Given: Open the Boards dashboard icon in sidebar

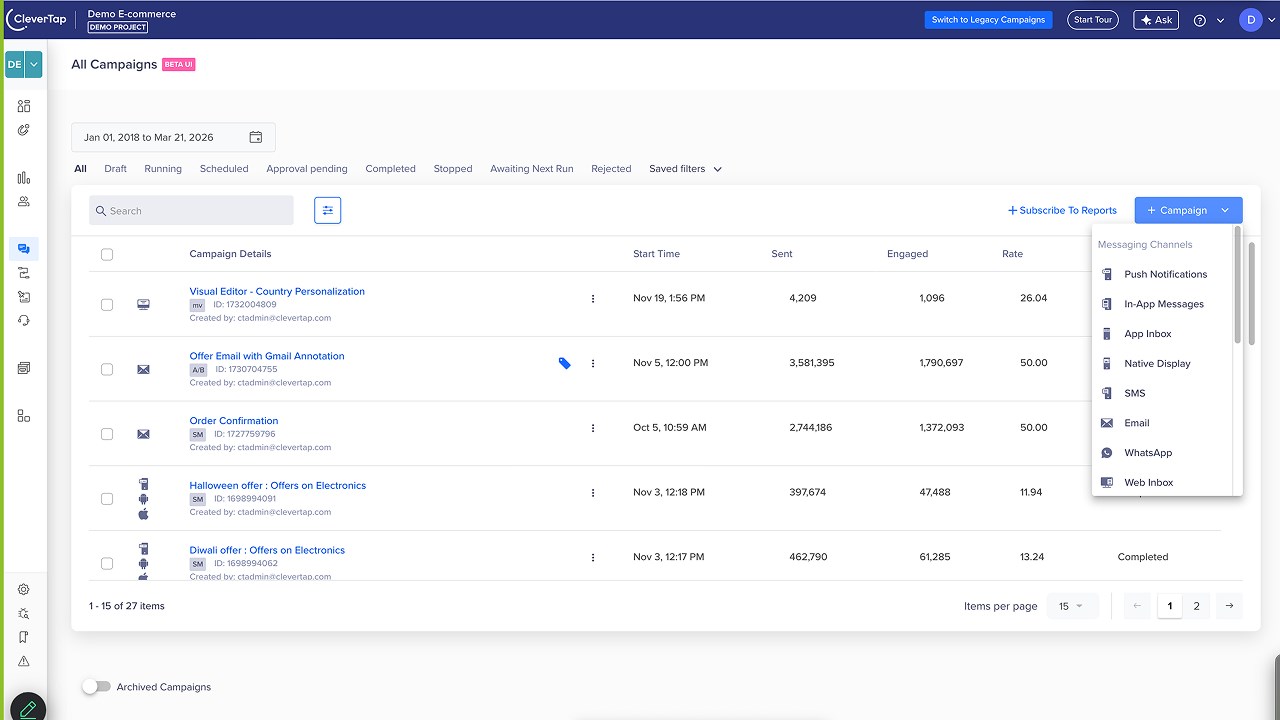Looking at the screenshot, I should point(24,106).
